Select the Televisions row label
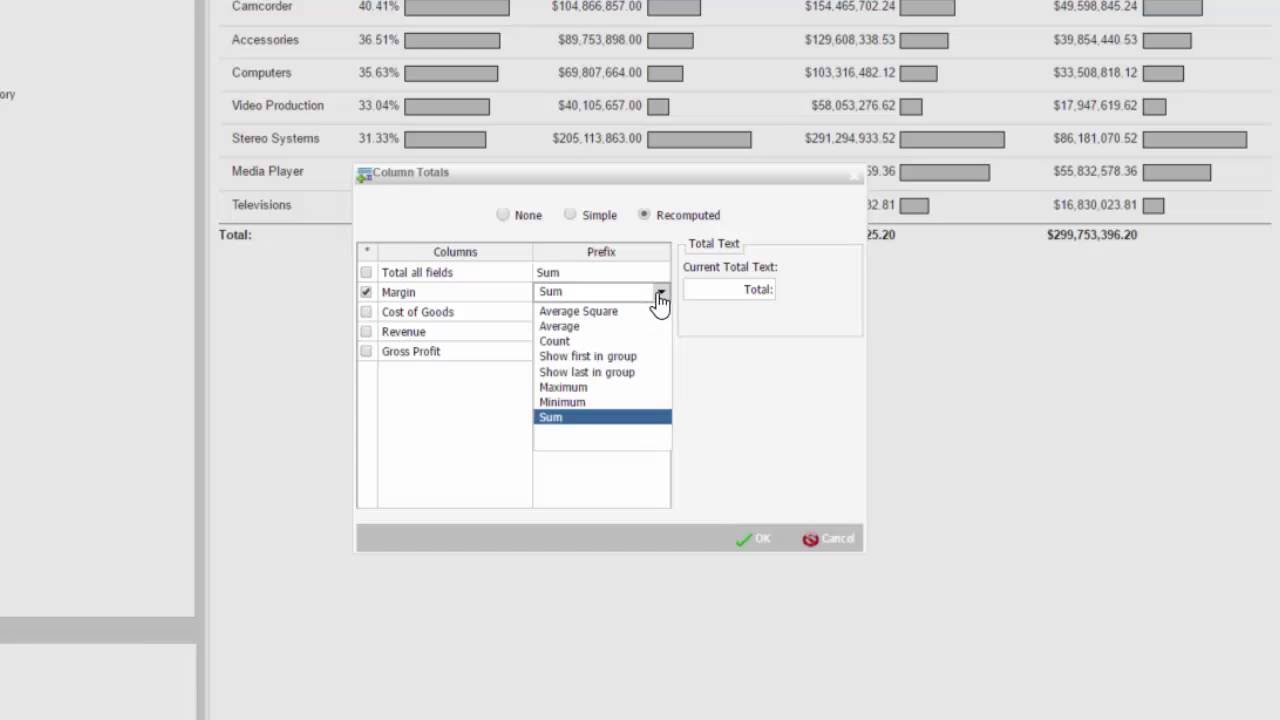The image size is (1280, 720). click(262, 205)
